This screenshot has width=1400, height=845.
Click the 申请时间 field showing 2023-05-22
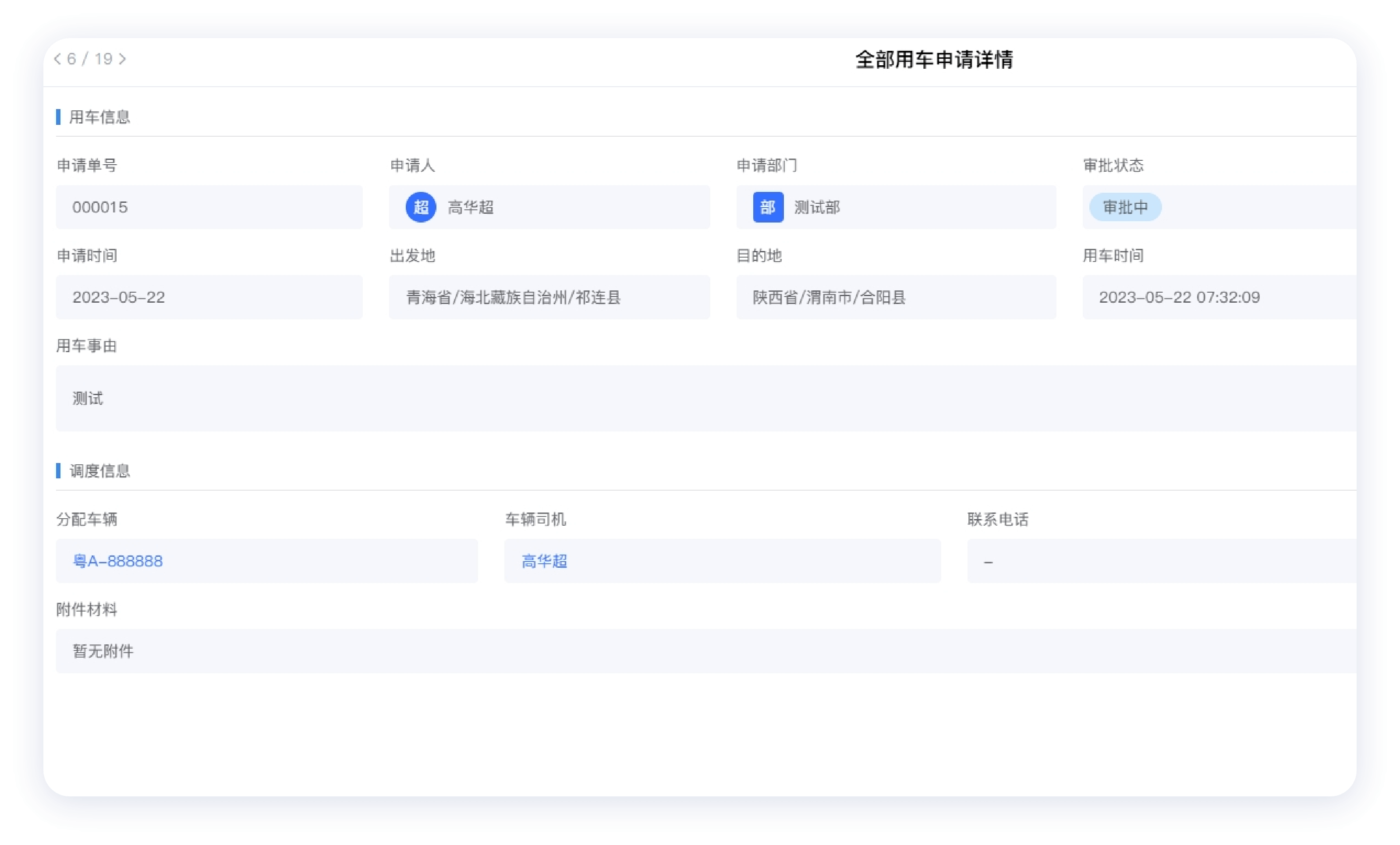pos(209,297)
